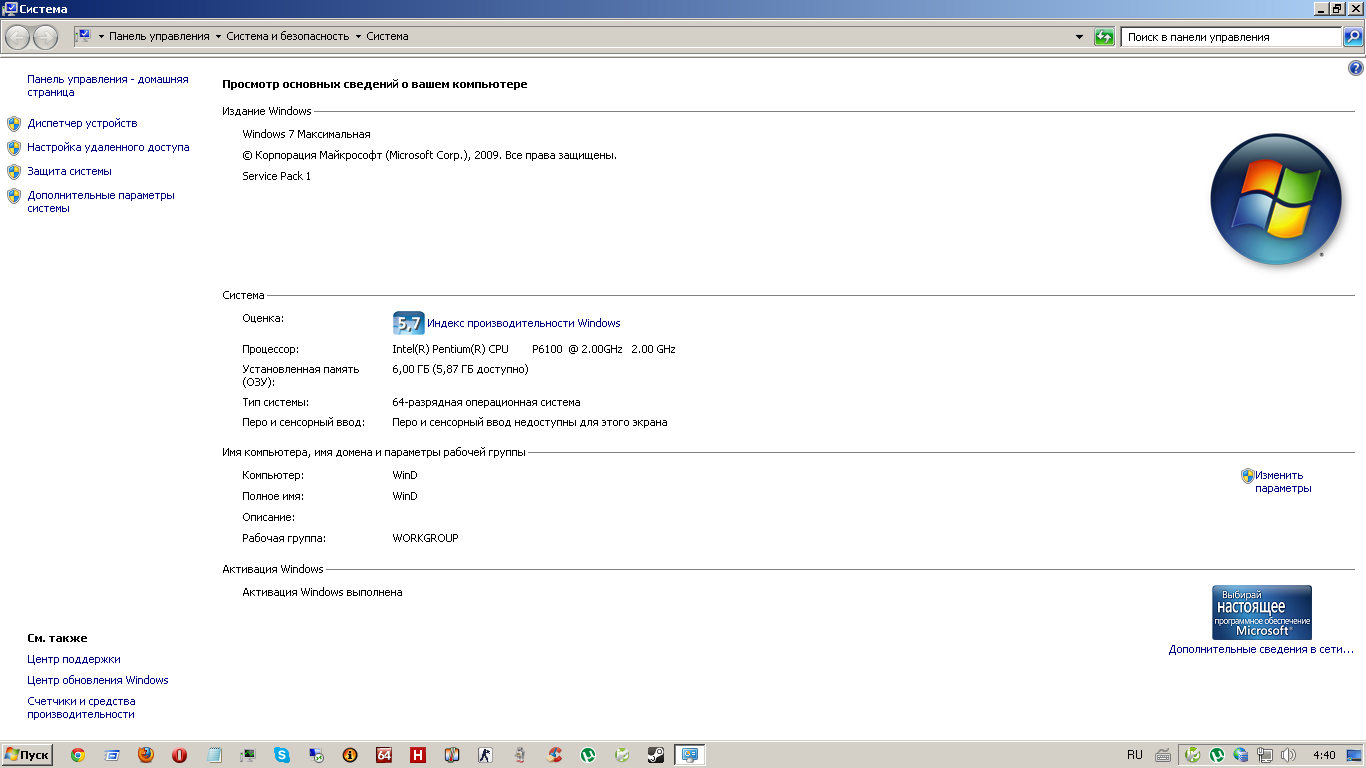Click the Поиск в панели управления field
The image size is (1366, 768).
(1230, 37)
